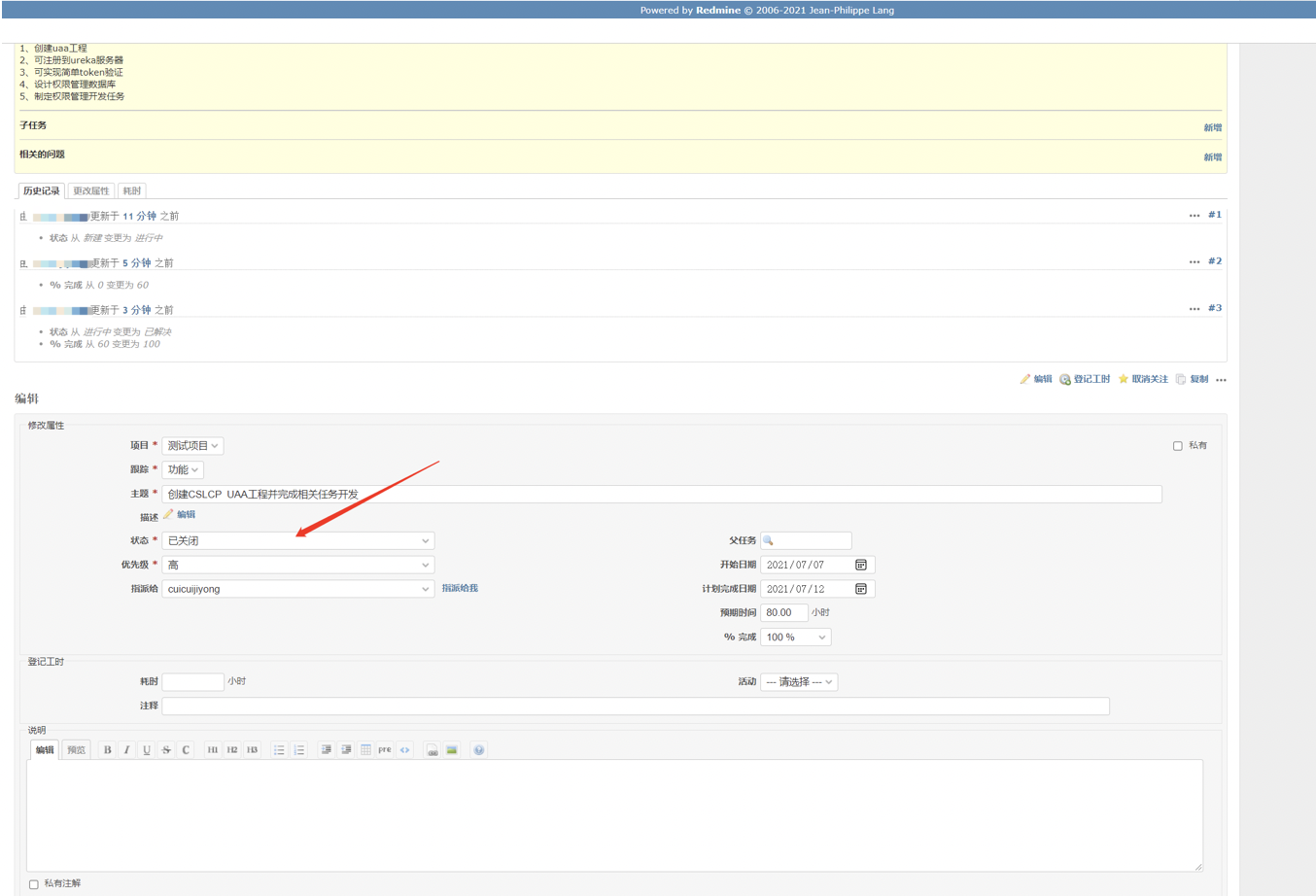Viewport: 1316px width, 896px height.
Task: Insert inline code with C button
Action: [x=186, y=750]
